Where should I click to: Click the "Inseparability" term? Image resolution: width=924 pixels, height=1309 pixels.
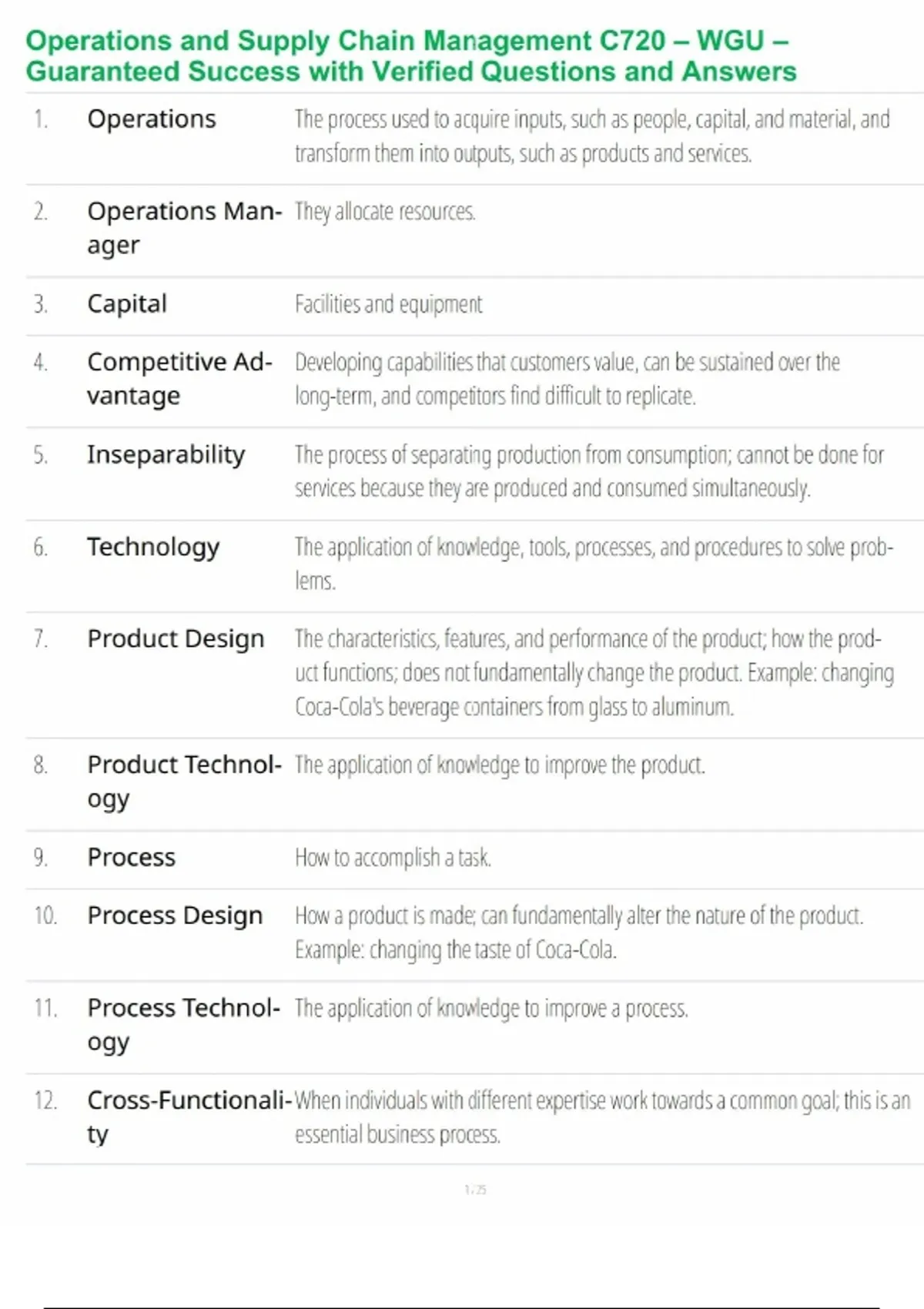coord(166,454)
